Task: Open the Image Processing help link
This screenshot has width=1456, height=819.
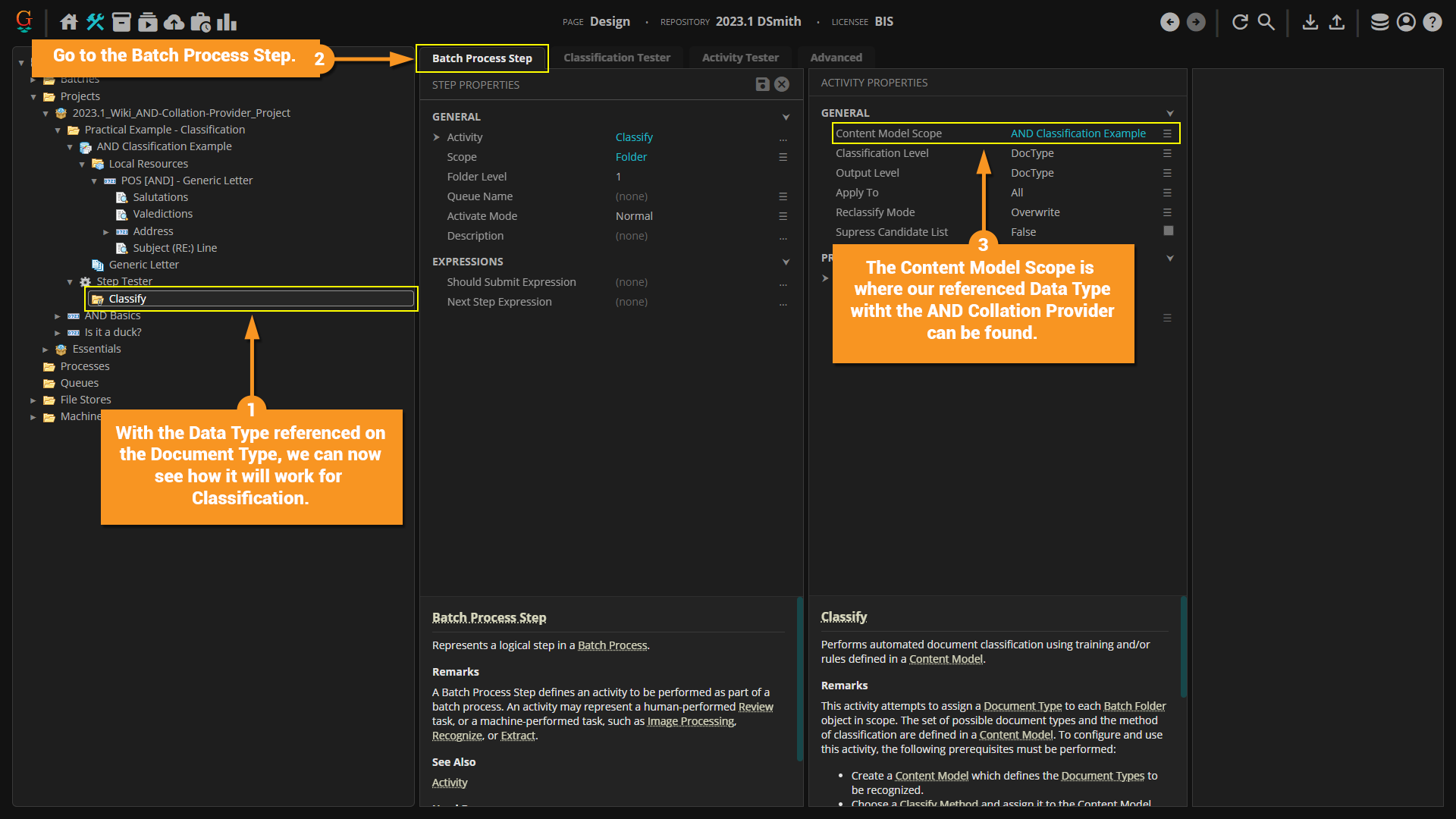Action: tap(690, 721)
